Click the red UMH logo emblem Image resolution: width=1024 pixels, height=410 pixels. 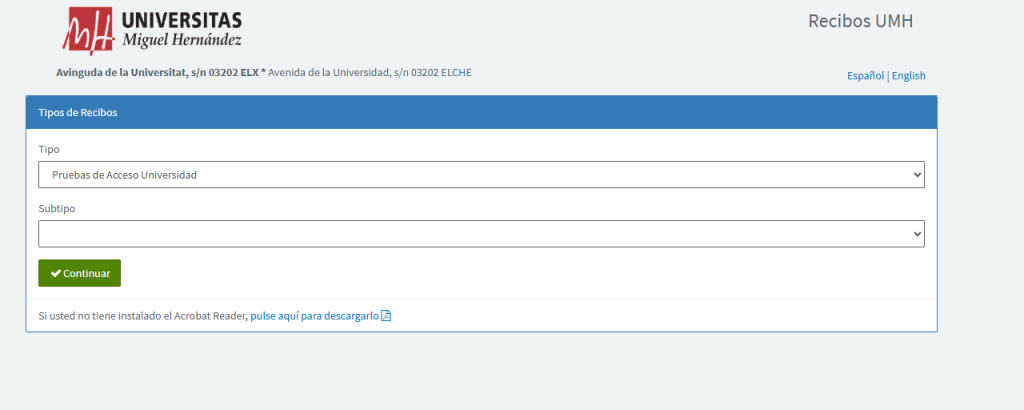pyautogui.click(x=88, y=30)
